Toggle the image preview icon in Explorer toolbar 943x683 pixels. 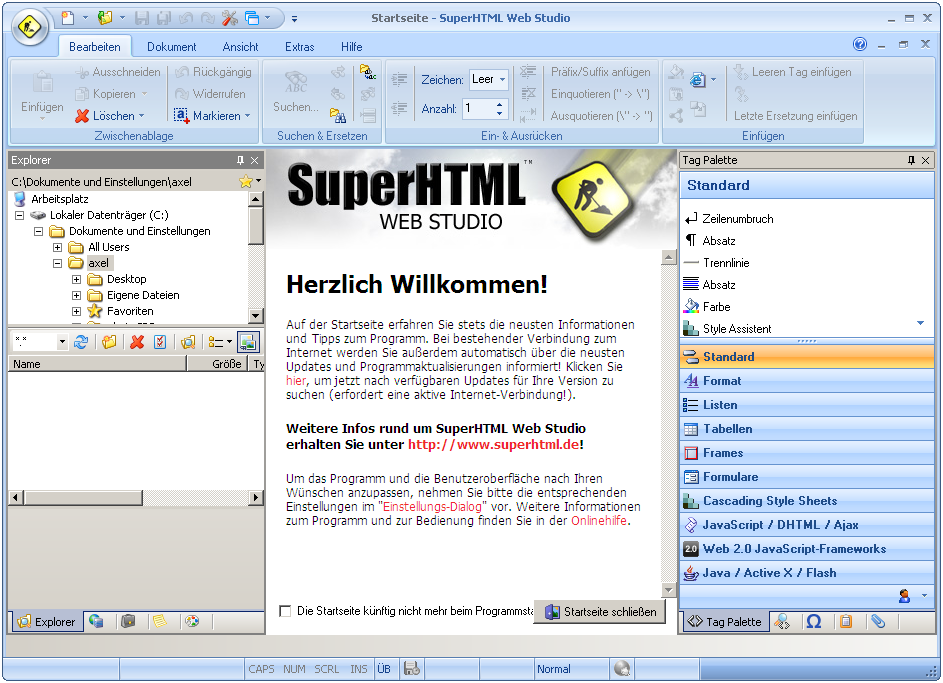click(x=248, y=342)
